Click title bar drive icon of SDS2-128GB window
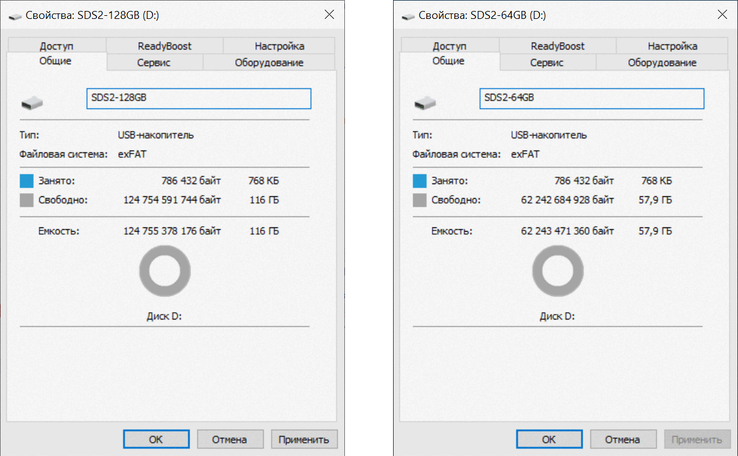The height and width of the screenshot is (456, 738). click(x=15, y=16)
